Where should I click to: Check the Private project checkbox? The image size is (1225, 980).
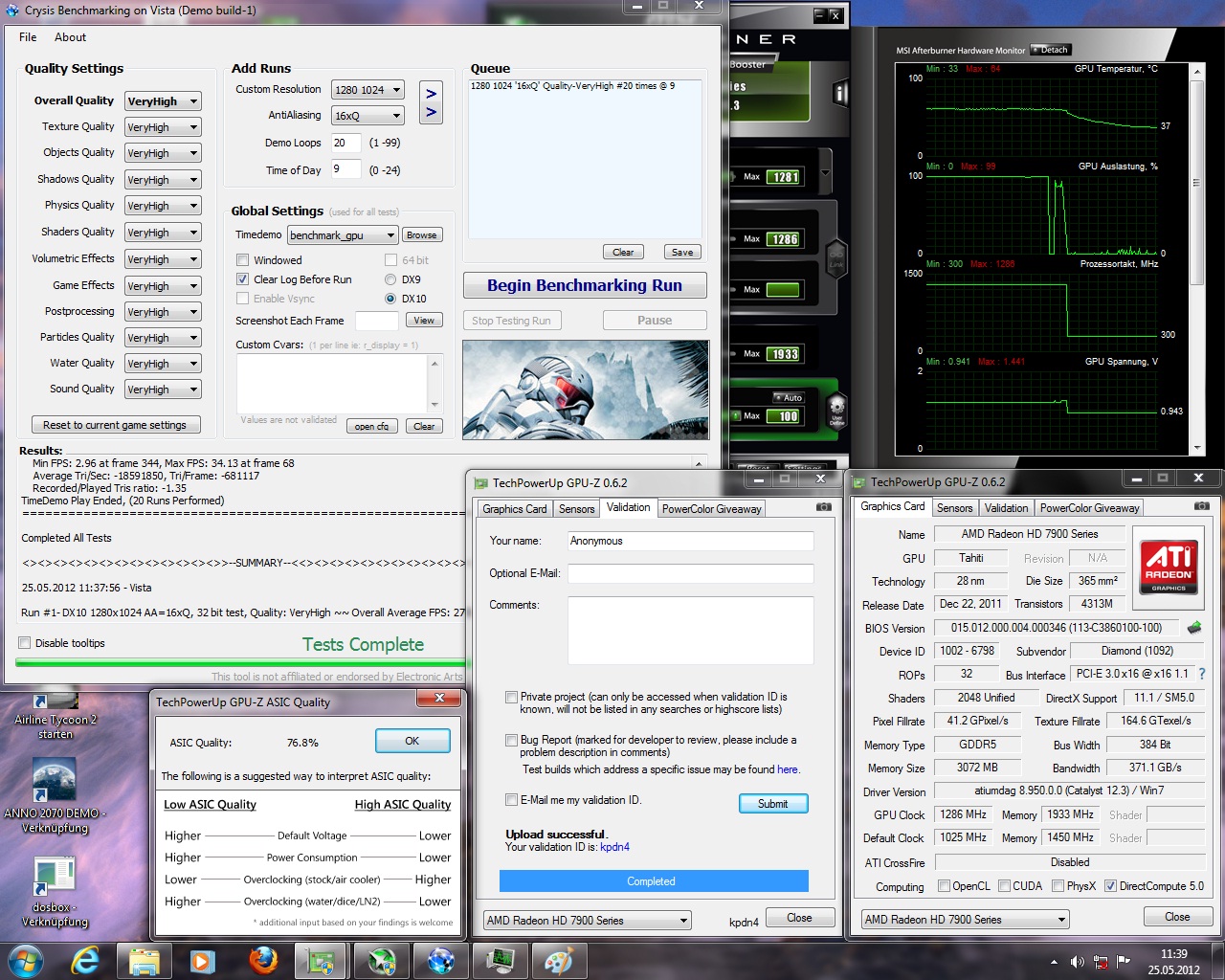(x=512, y=698)
